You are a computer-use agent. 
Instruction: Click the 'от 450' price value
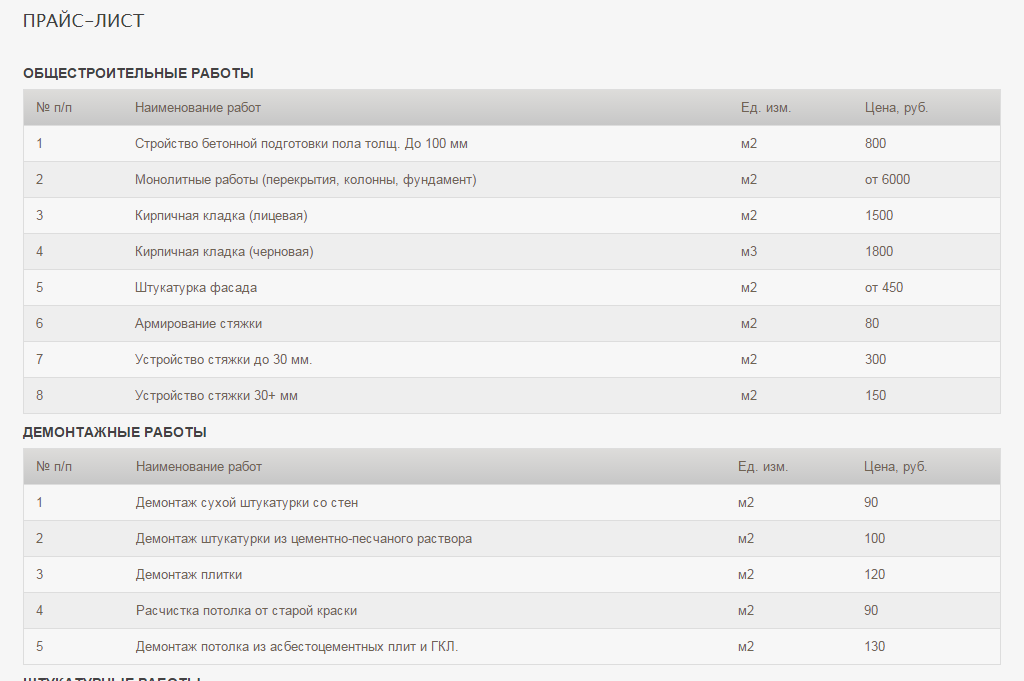tap(884, 287)
